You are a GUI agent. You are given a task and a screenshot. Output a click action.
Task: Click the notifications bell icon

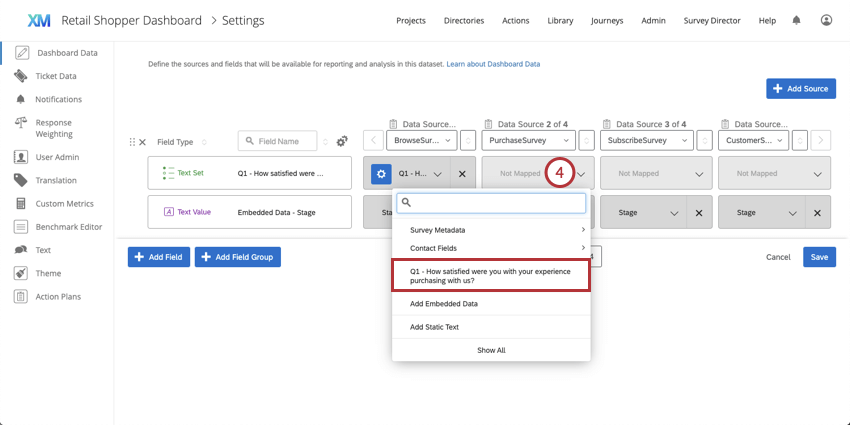point(796,20)
